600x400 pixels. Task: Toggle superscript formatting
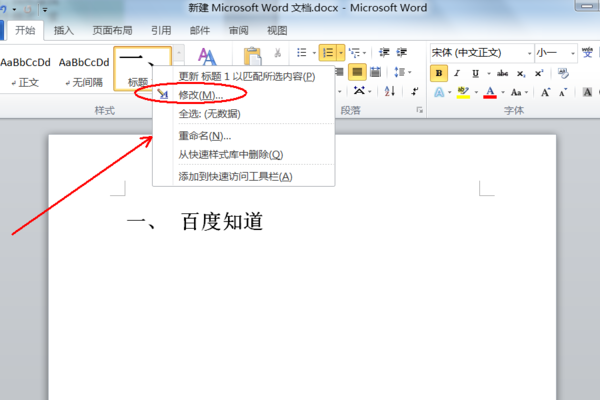point(539,73)
